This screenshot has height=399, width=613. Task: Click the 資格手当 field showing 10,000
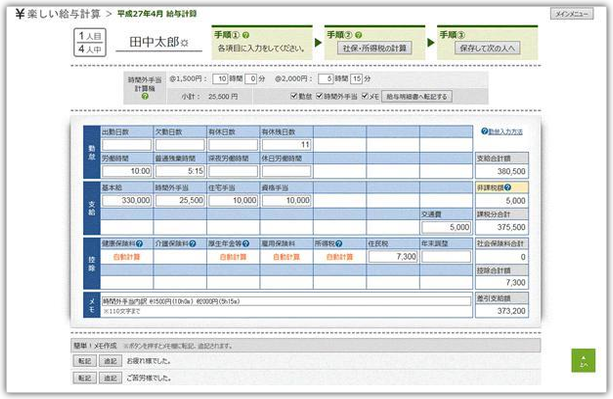tap(287, 200)
